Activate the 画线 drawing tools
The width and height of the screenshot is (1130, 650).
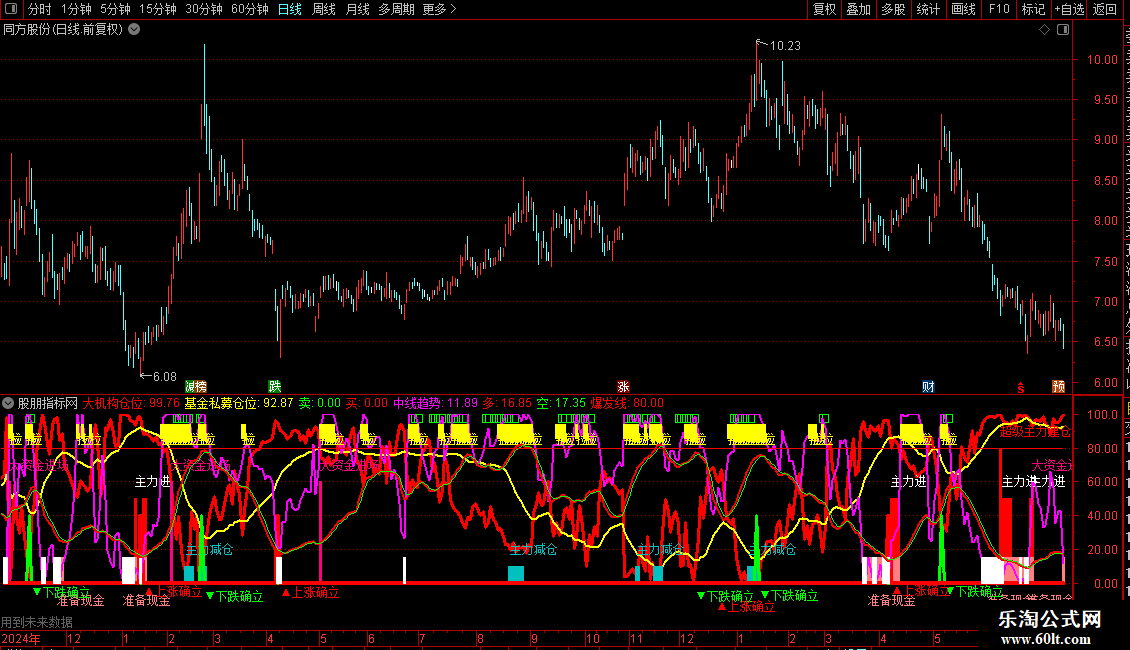[964, 9]
